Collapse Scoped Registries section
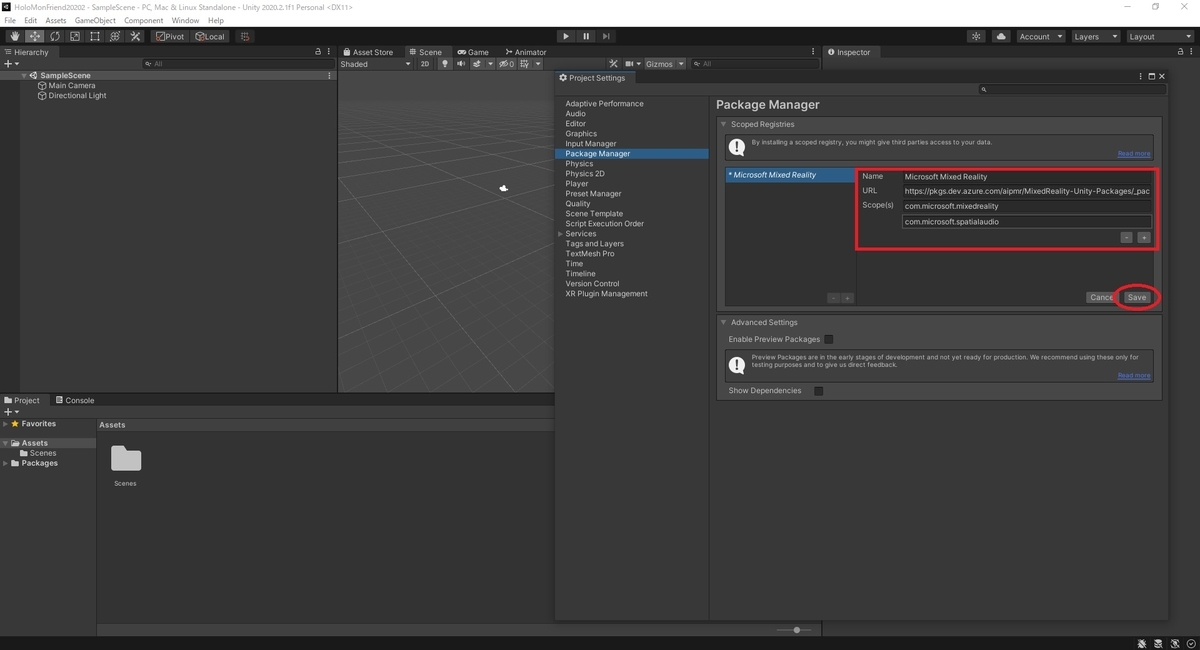Image resolution: width=1200 pixels, height=650 pixels. (725, 125)
